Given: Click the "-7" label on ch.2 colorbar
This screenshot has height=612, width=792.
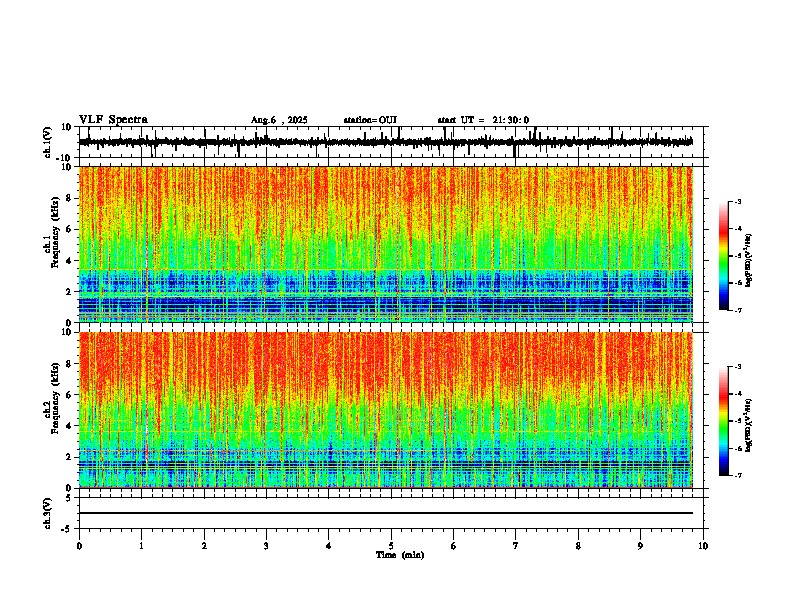Looking at the screenshot, I should click(x=738, y=475).
